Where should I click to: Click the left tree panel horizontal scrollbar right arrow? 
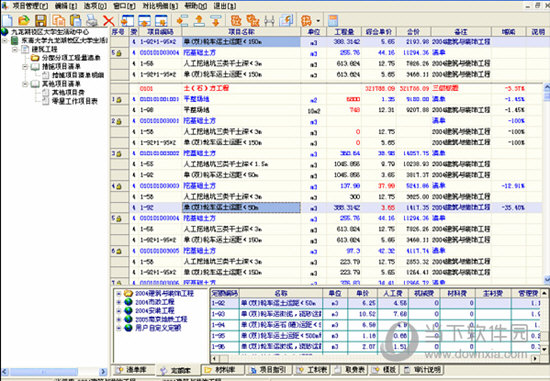tap(103, 372)
